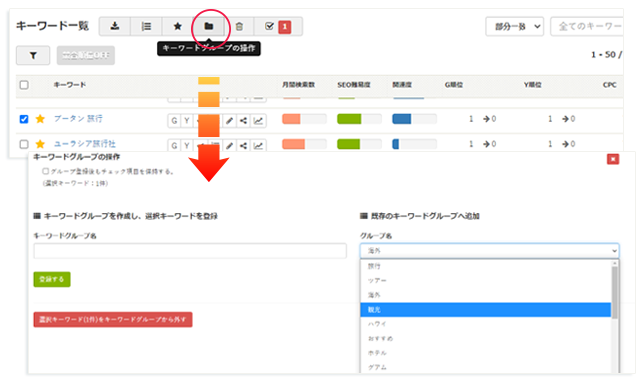Check the ユーラシア旅行社 row checkbox
This screenshot has width=644, height=380.
tap(24, 144)
